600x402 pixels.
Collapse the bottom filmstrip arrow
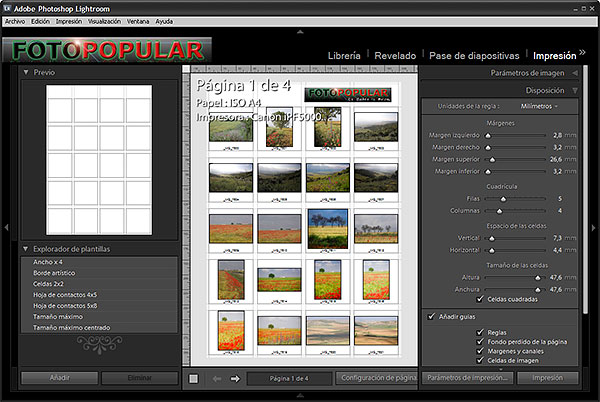[x=300, y=395]
